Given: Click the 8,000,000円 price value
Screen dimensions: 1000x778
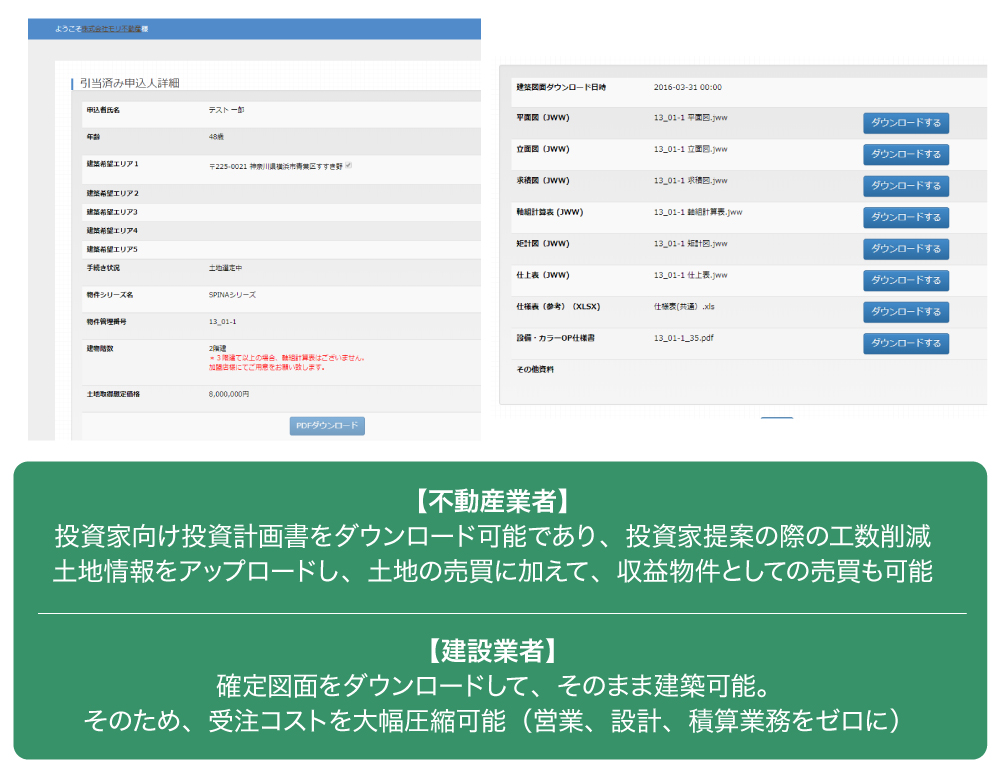Looking at the screenshot, I should pyautogui.click(x=229, y=394).
